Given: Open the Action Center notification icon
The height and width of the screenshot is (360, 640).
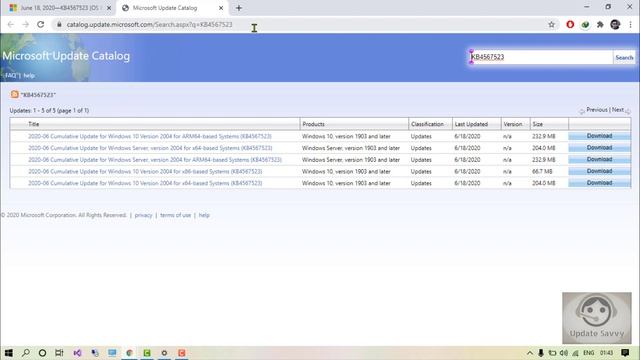Looking at the screenshot, I should click(625, 353).
